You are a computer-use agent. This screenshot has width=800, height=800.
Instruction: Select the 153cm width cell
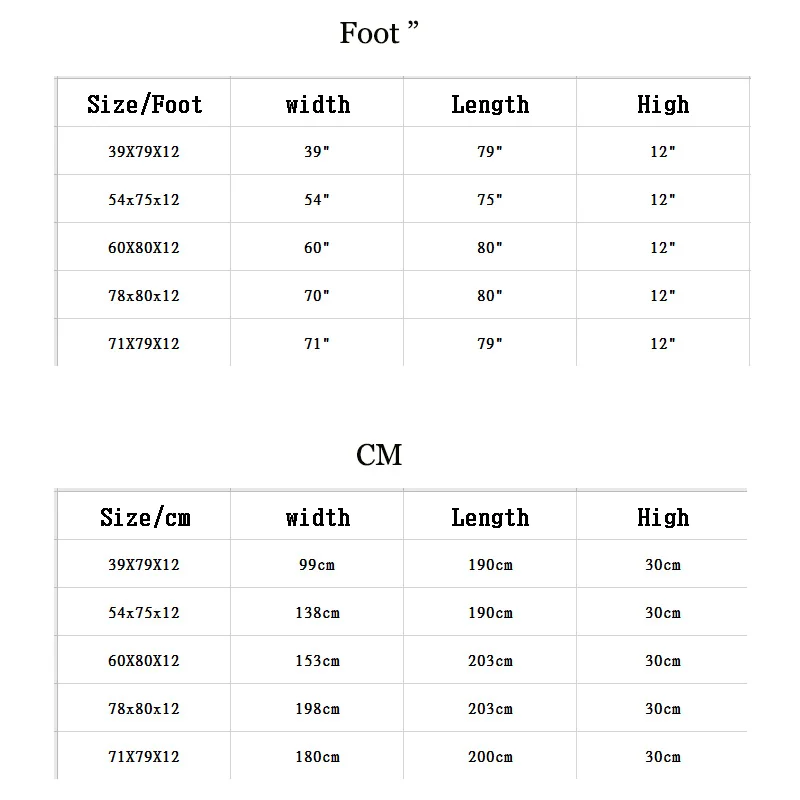317,661
